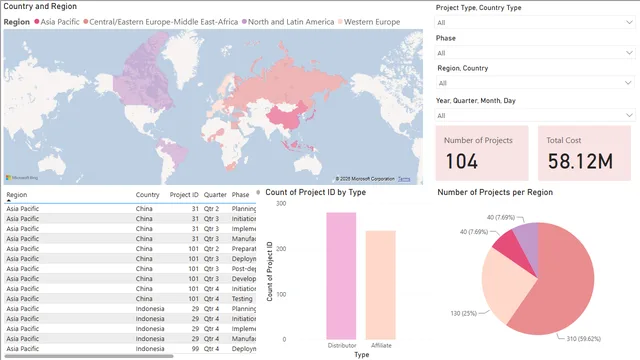Select the North and Latin America legend label
The height and width of the screenshot is (360, 640).
pos(291,22)
